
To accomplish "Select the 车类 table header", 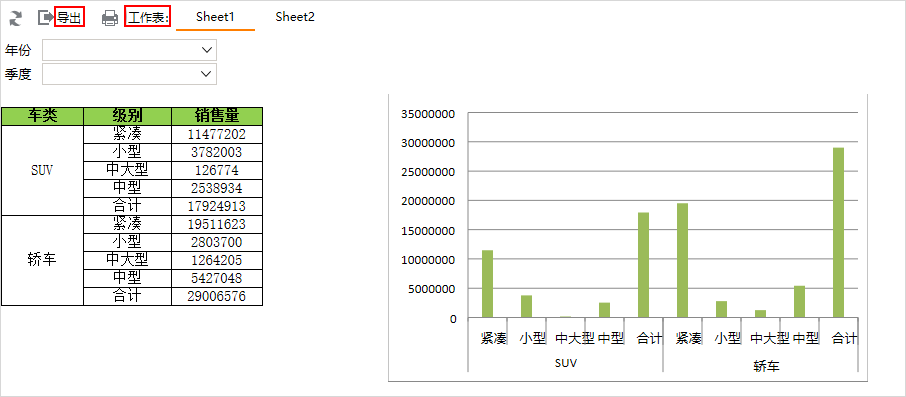I will pyautogui.click(x=43, y=116).
